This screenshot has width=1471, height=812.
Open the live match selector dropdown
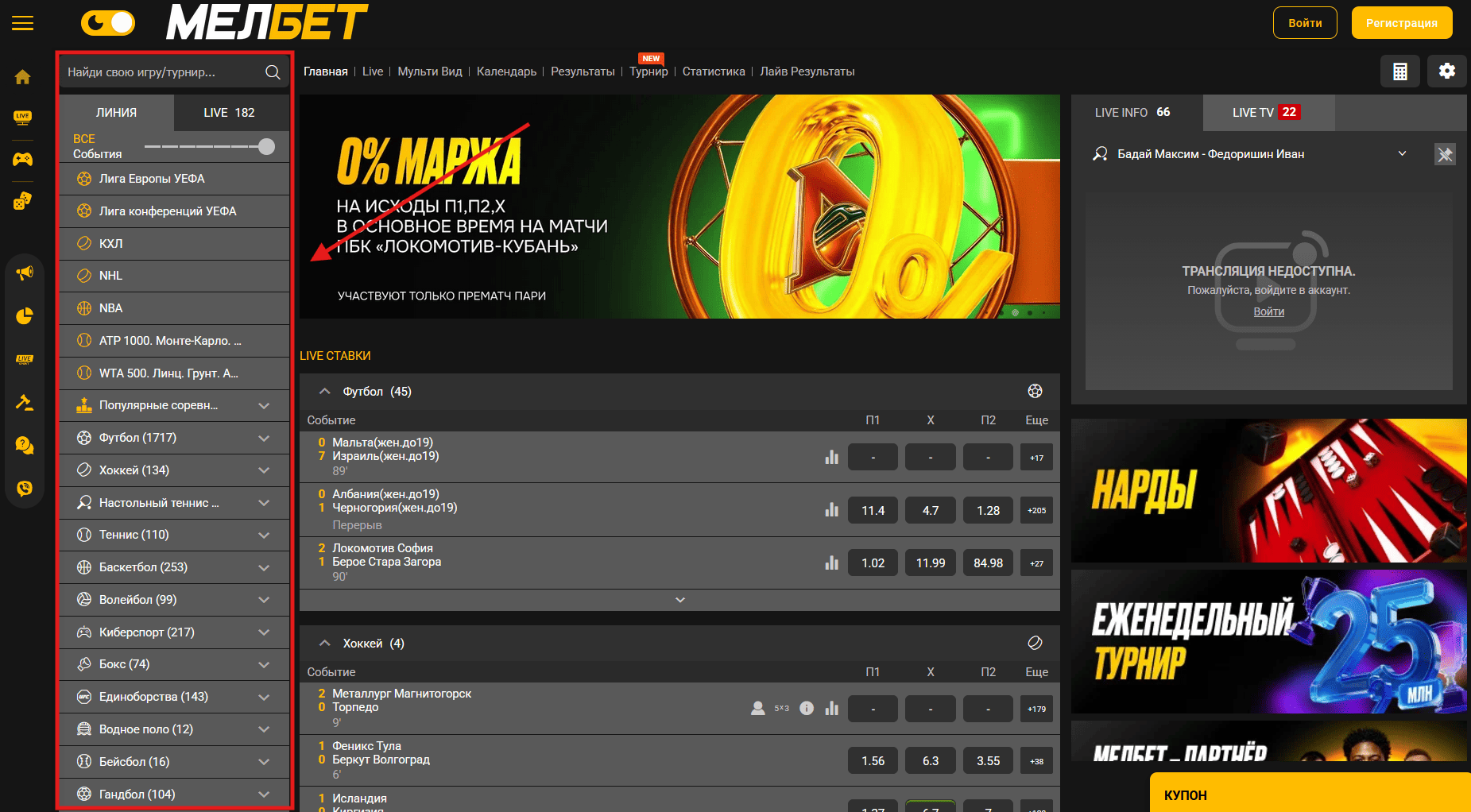(x=1403, y=153)
